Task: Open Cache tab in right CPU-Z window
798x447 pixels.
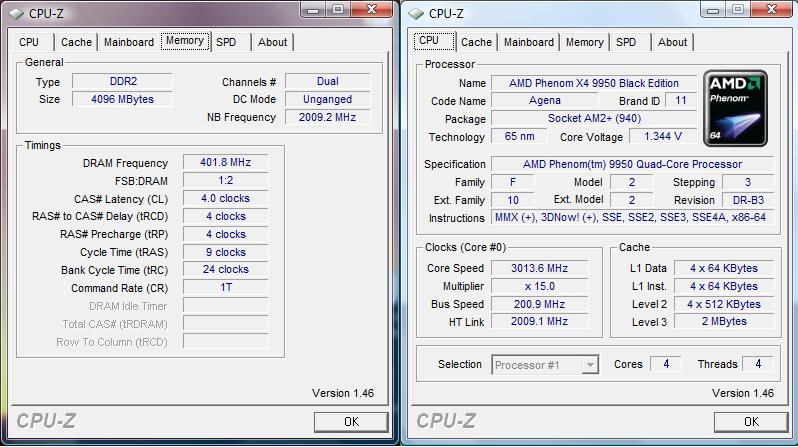Action: 476,42
